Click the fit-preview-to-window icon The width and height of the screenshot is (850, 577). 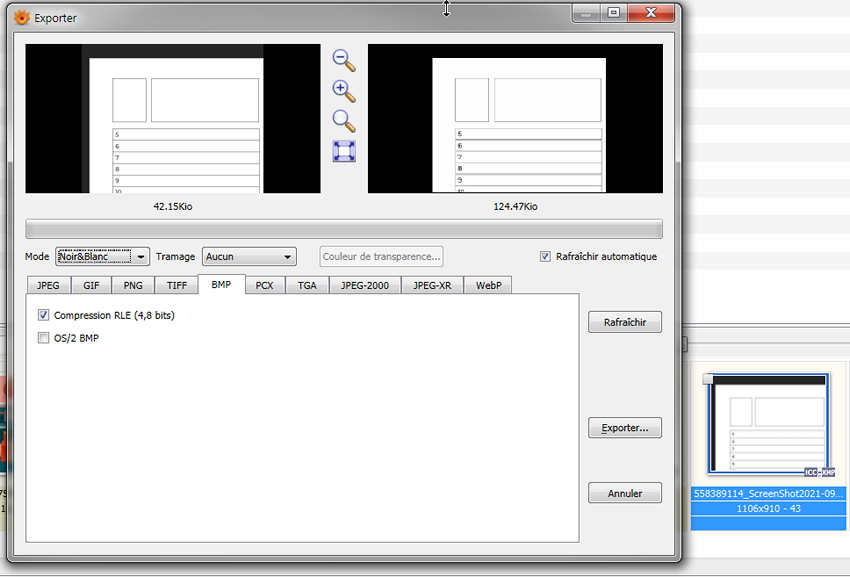[343, 151]
